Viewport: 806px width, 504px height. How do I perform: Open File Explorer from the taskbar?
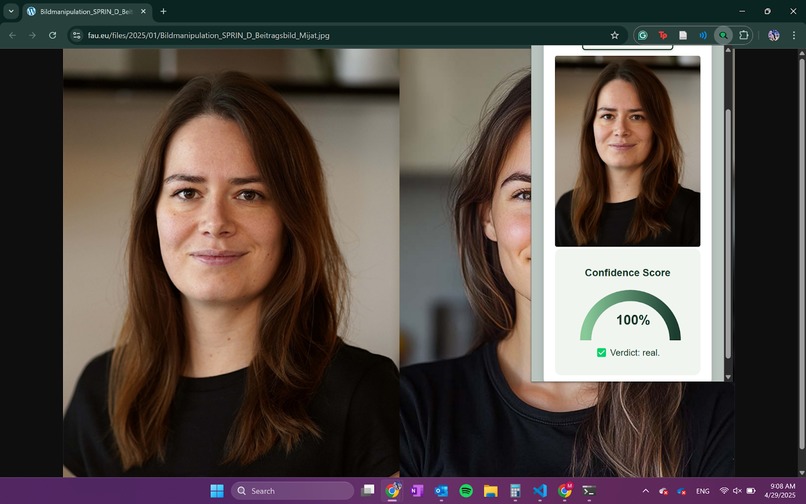pyautogui.click(x=490, y=491)
